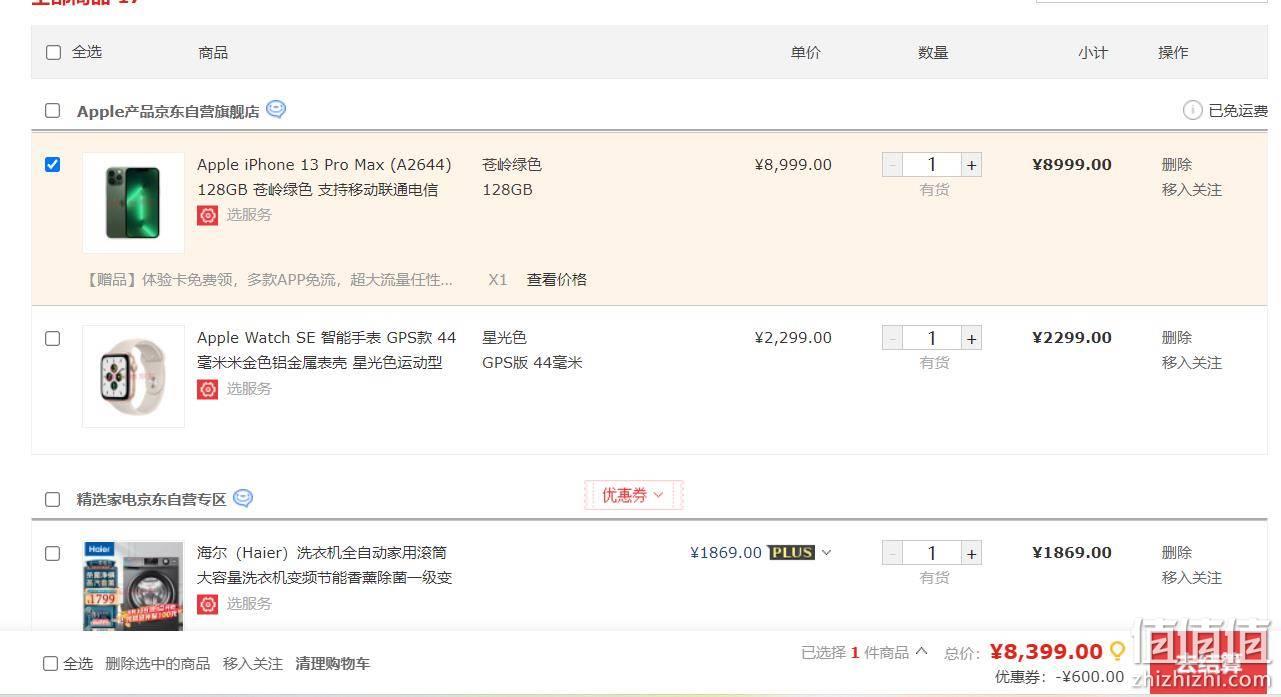
Task: Check the Apple Watch SE item
Action: click(53, 339)
